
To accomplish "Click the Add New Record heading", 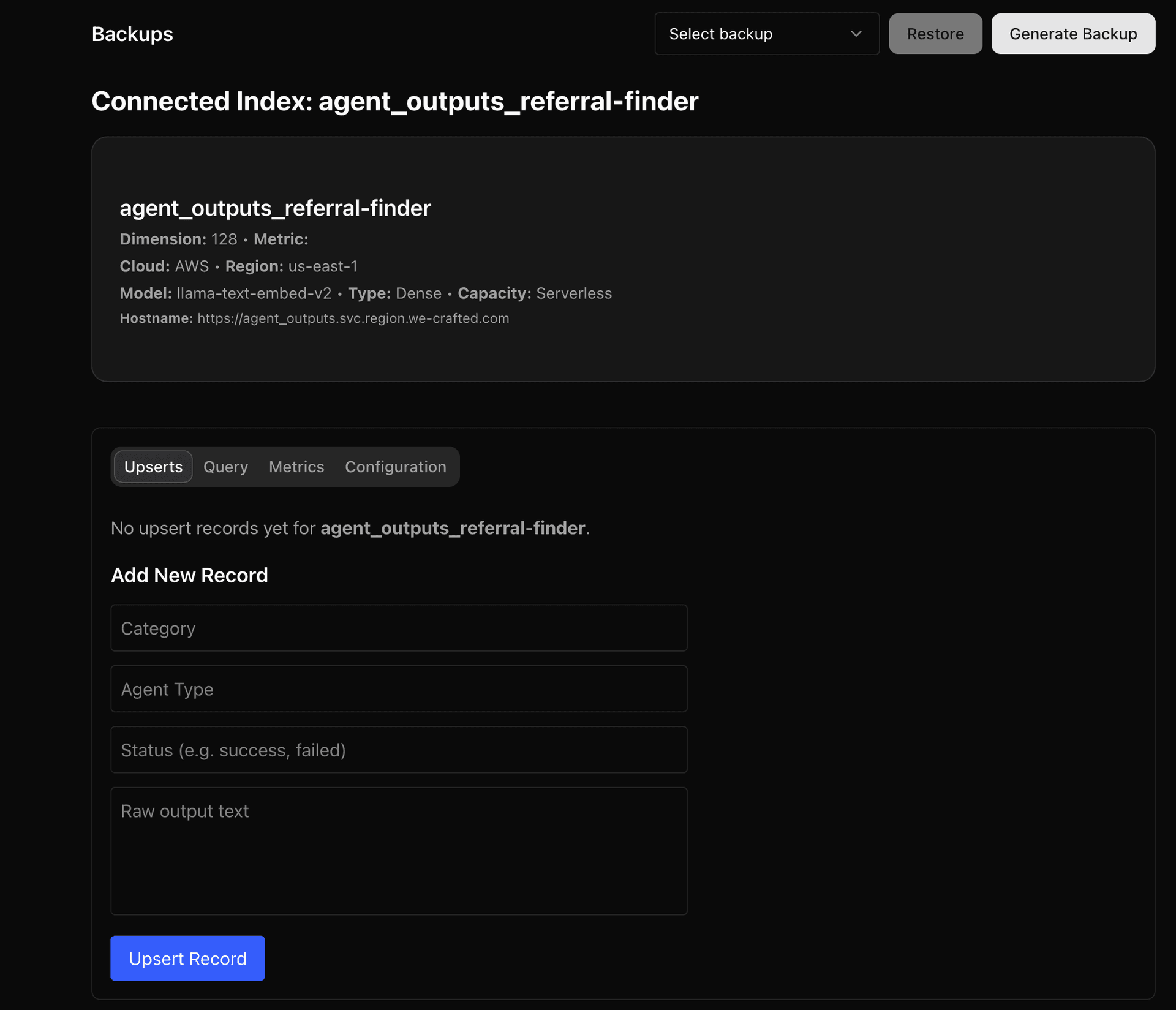I will [x=189, y=575].
